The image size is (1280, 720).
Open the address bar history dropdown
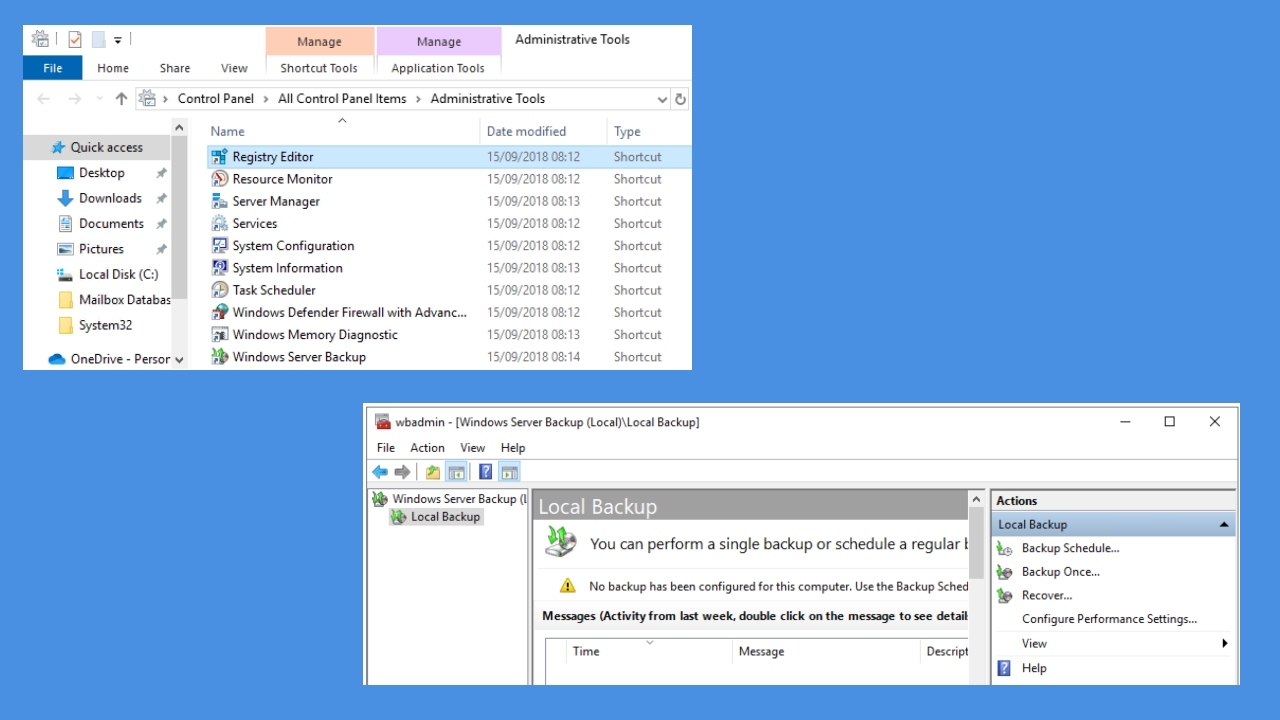662,99
